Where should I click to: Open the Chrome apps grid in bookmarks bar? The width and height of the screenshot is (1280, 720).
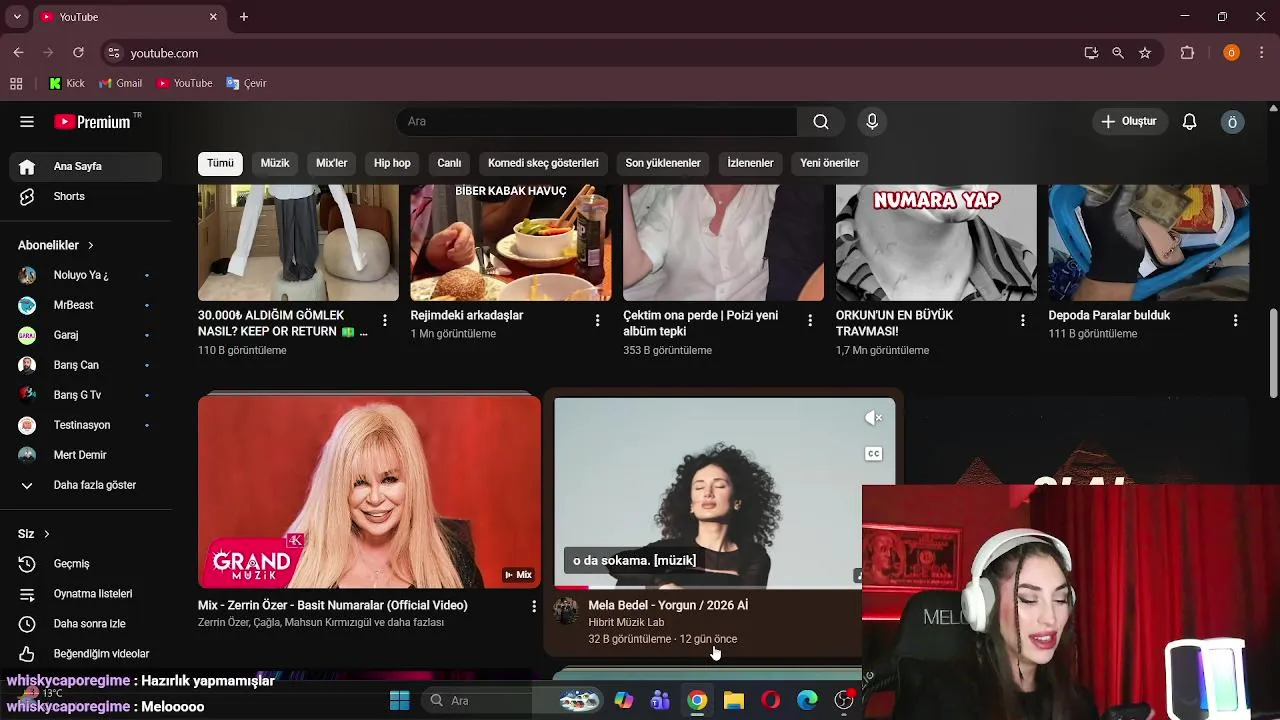click(x=16, y=83)
